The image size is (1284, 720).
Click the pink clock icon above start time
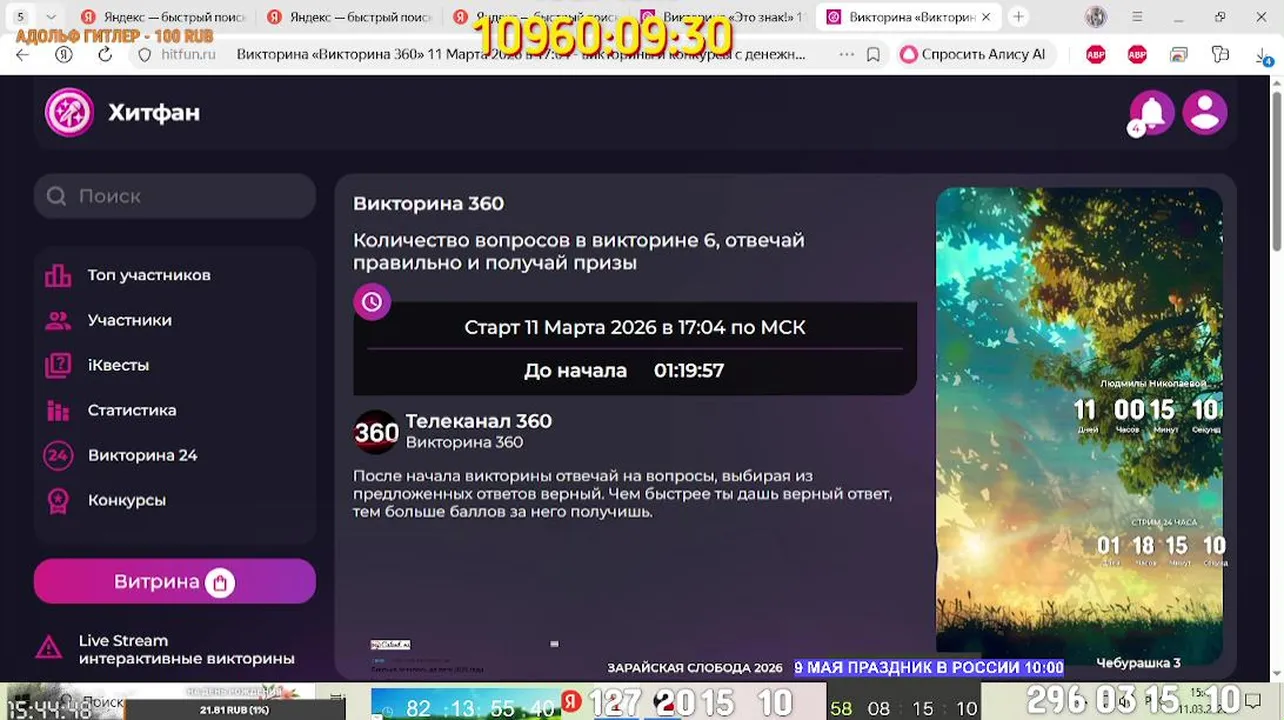(x=372, y=301)
